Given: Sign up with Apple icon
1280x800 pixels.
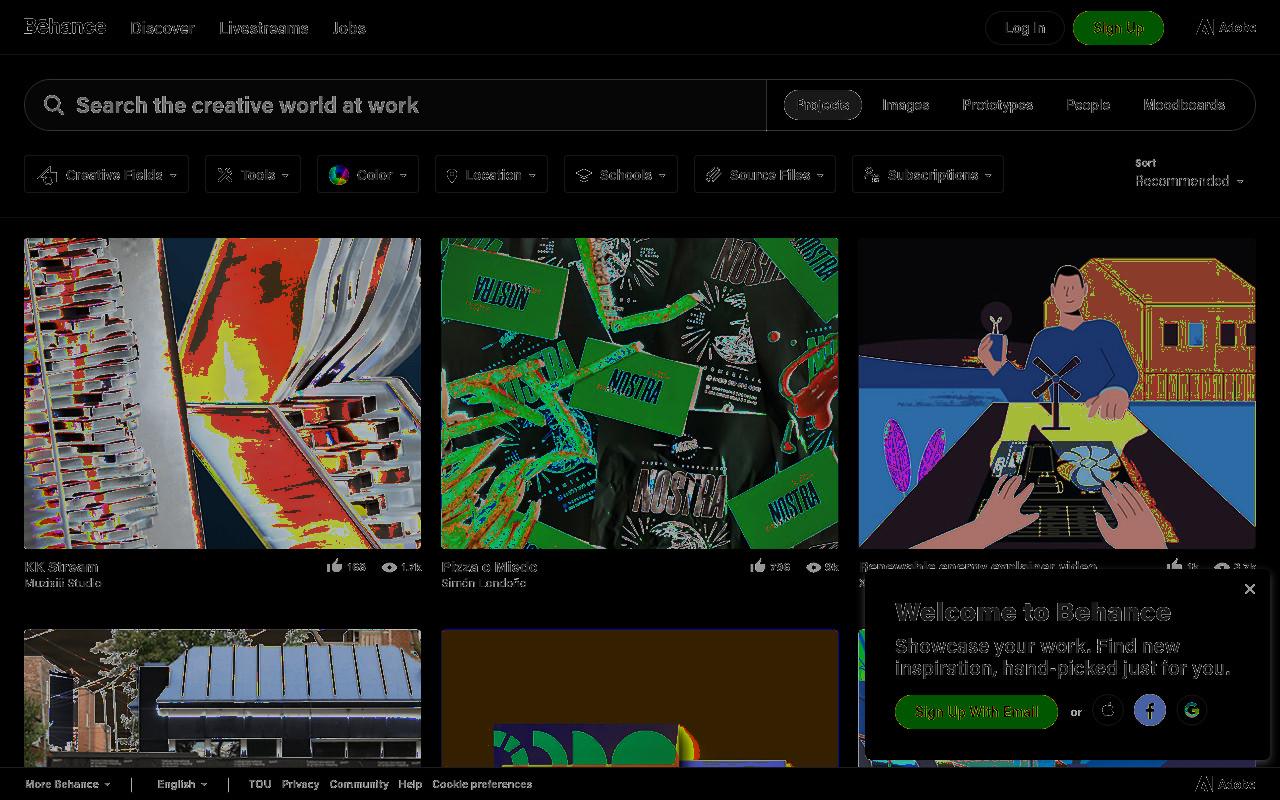Looking at the screenshot, I should point(1108,711).
